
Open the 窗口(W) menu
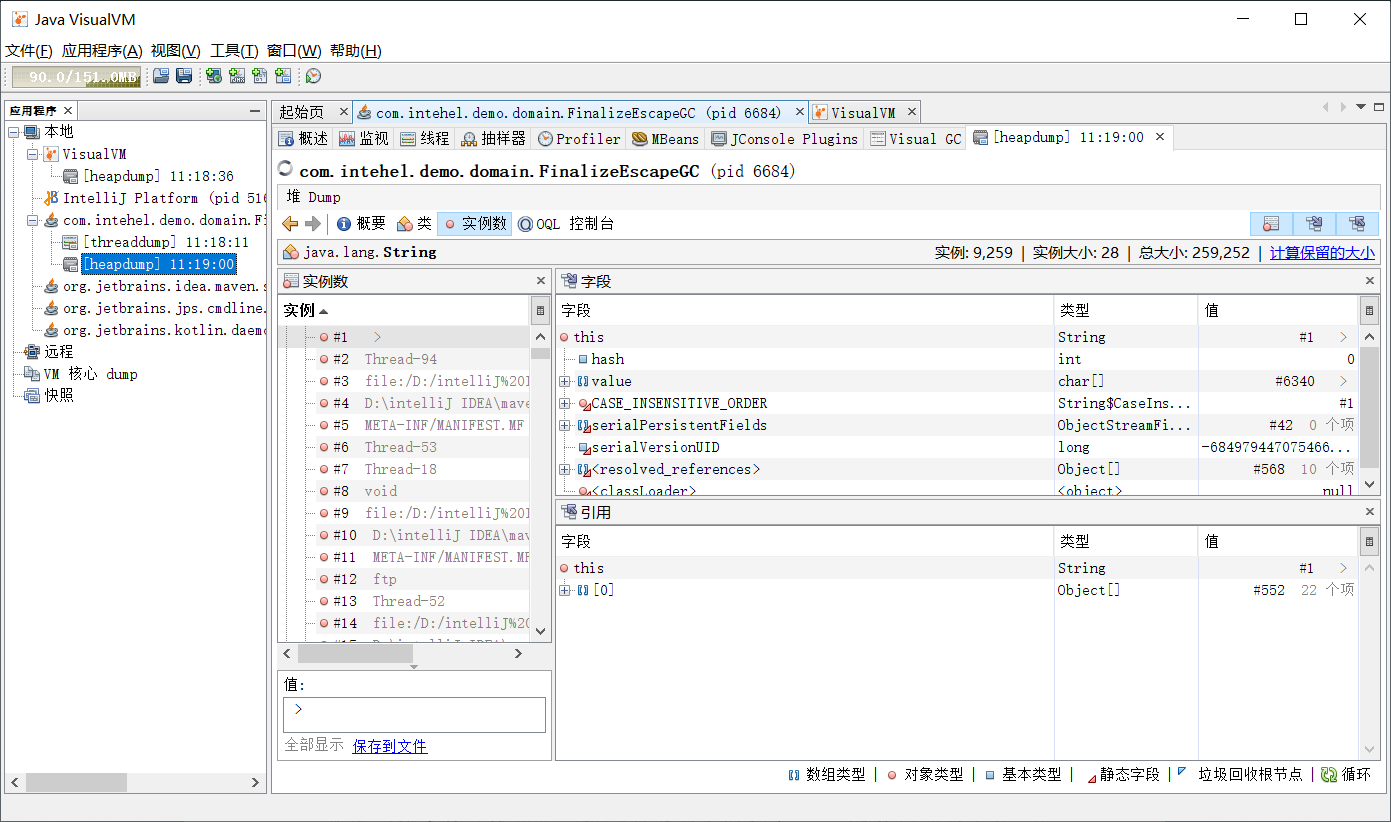[294, 51]
